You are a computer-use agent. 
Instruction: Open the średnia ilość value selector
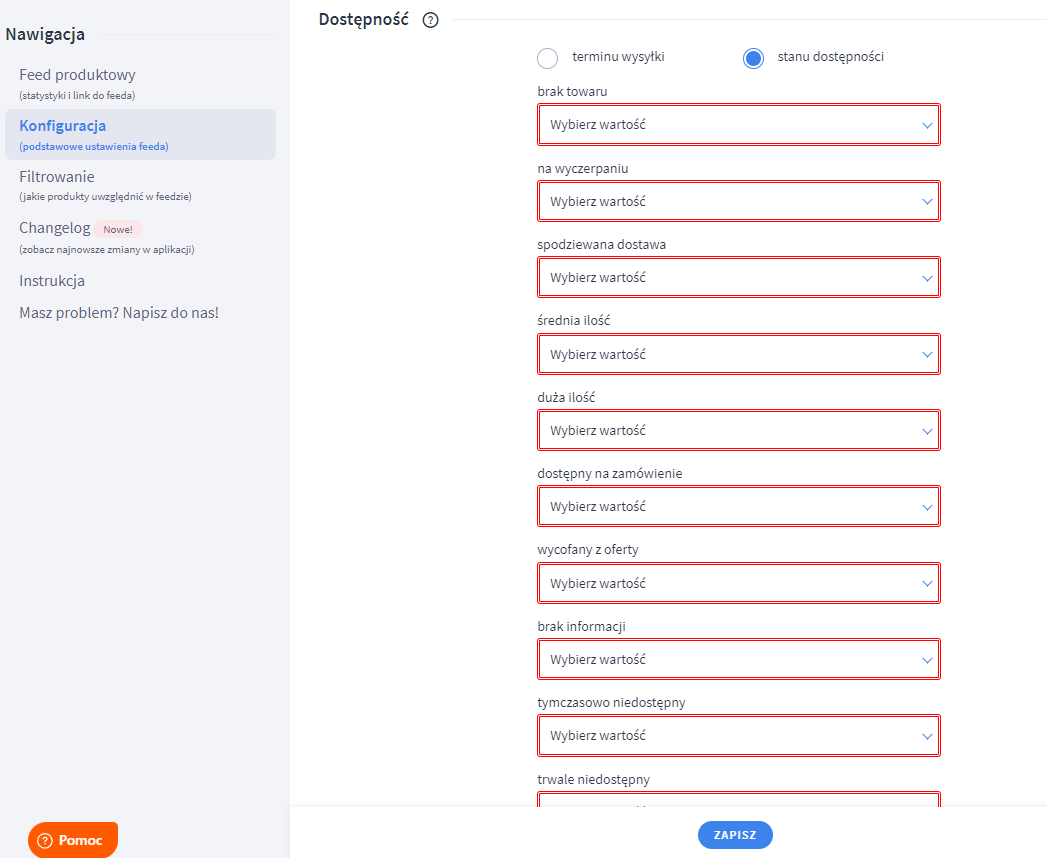[x=738, y=355]
